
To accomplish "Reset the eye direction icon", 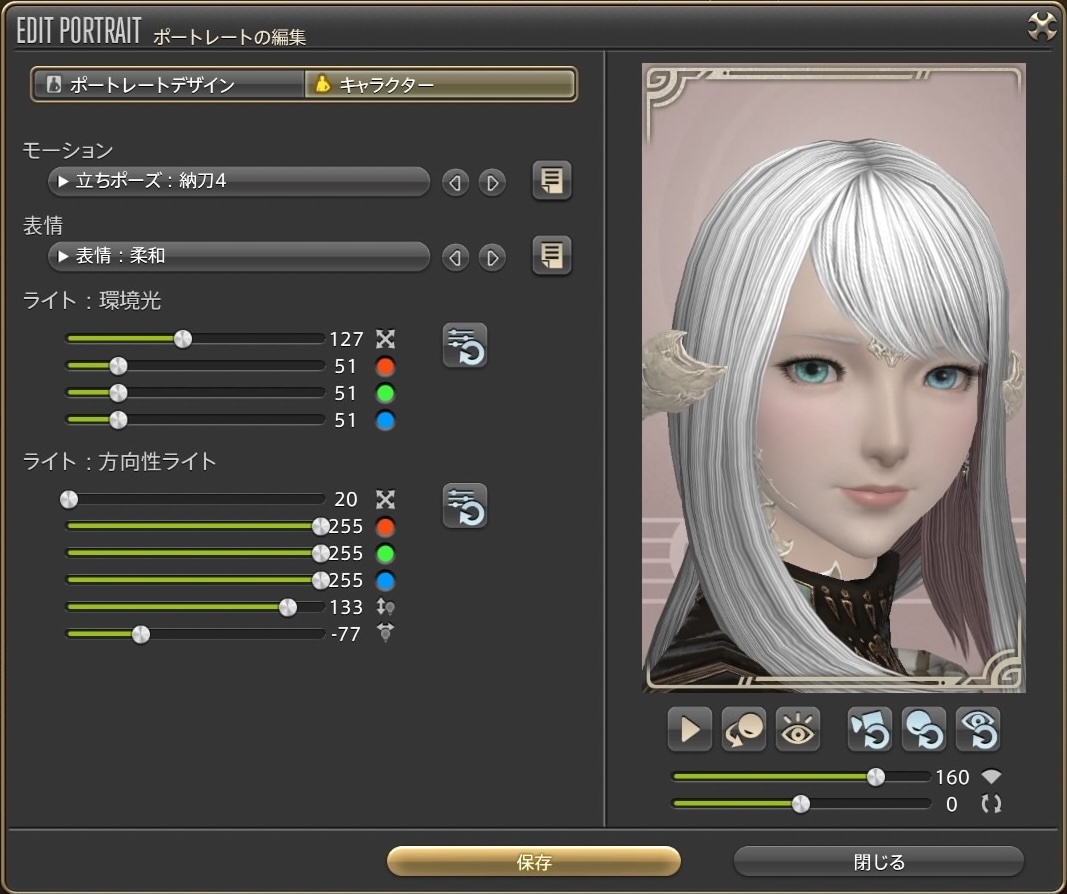I will point(977,729).
